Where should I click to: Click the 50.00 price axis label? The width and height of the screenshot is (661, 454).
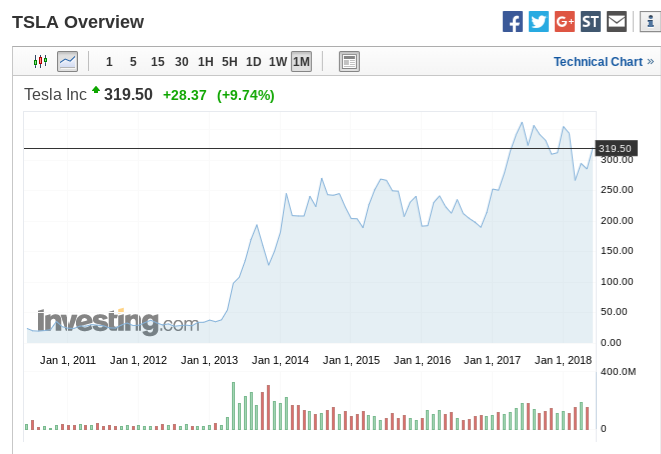(x=614, y=312)
